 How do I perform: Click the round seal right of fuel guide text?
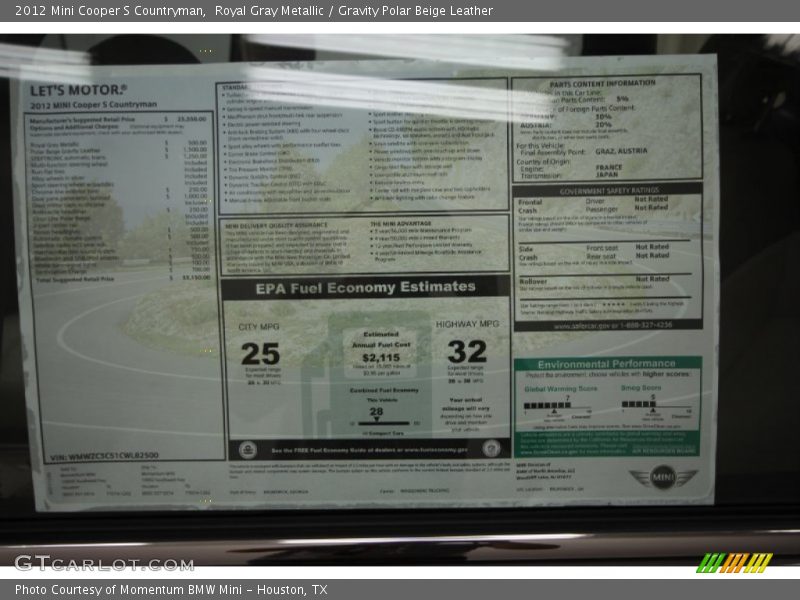[x=491, y=448]
